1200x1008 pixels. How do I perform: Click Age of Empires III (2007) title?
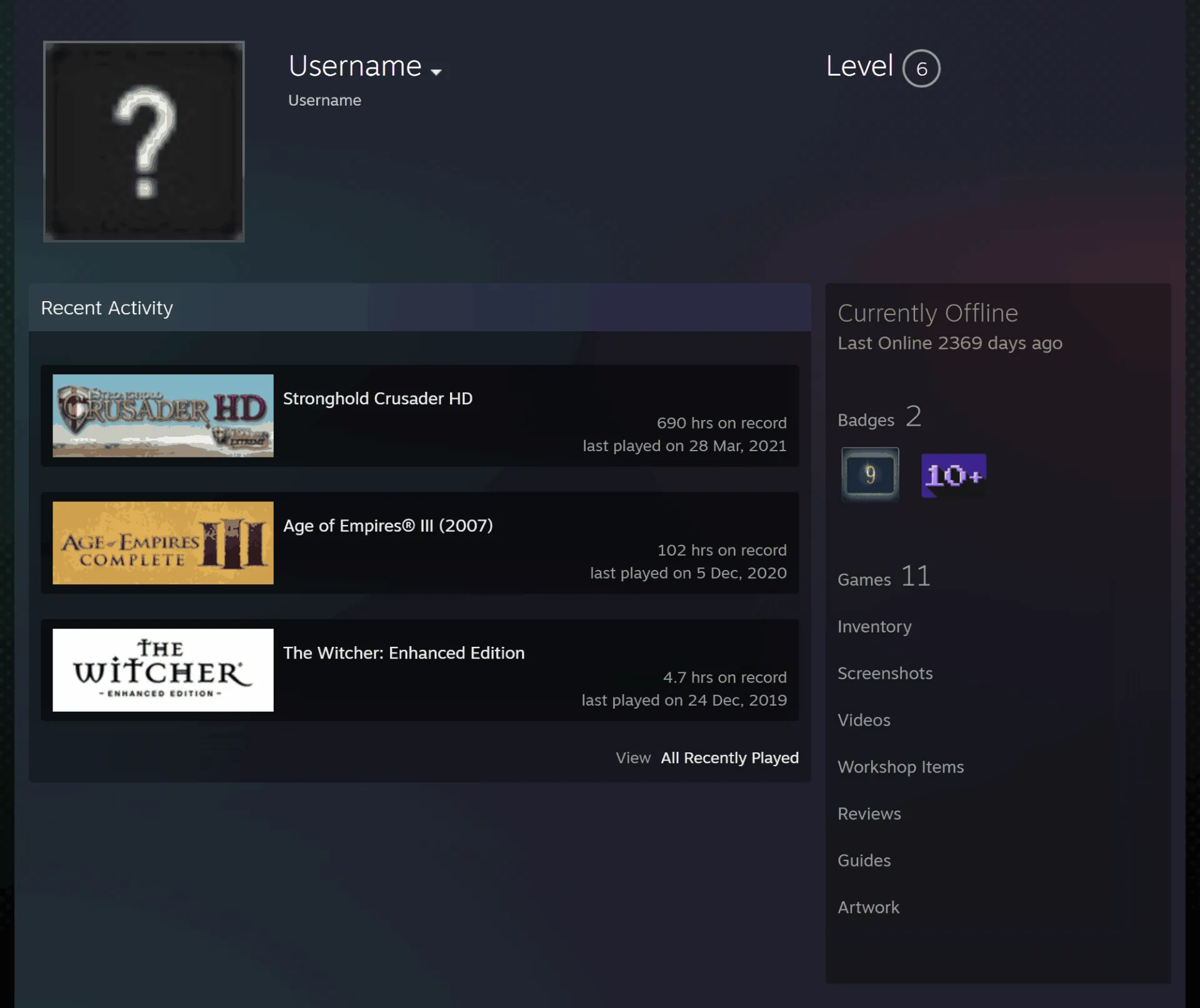pyautogui.click(x=388, y=526)
